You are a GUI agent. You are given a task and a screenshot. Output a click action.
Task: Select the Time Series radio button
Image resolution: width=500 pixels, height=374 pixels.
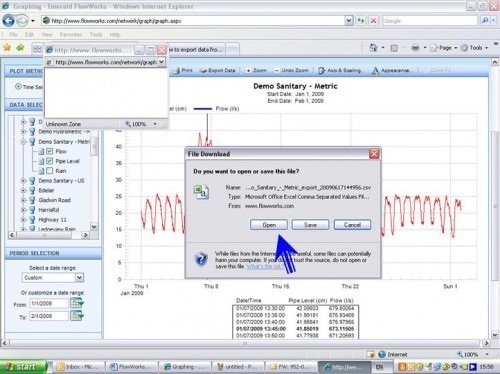pos(18,87)
